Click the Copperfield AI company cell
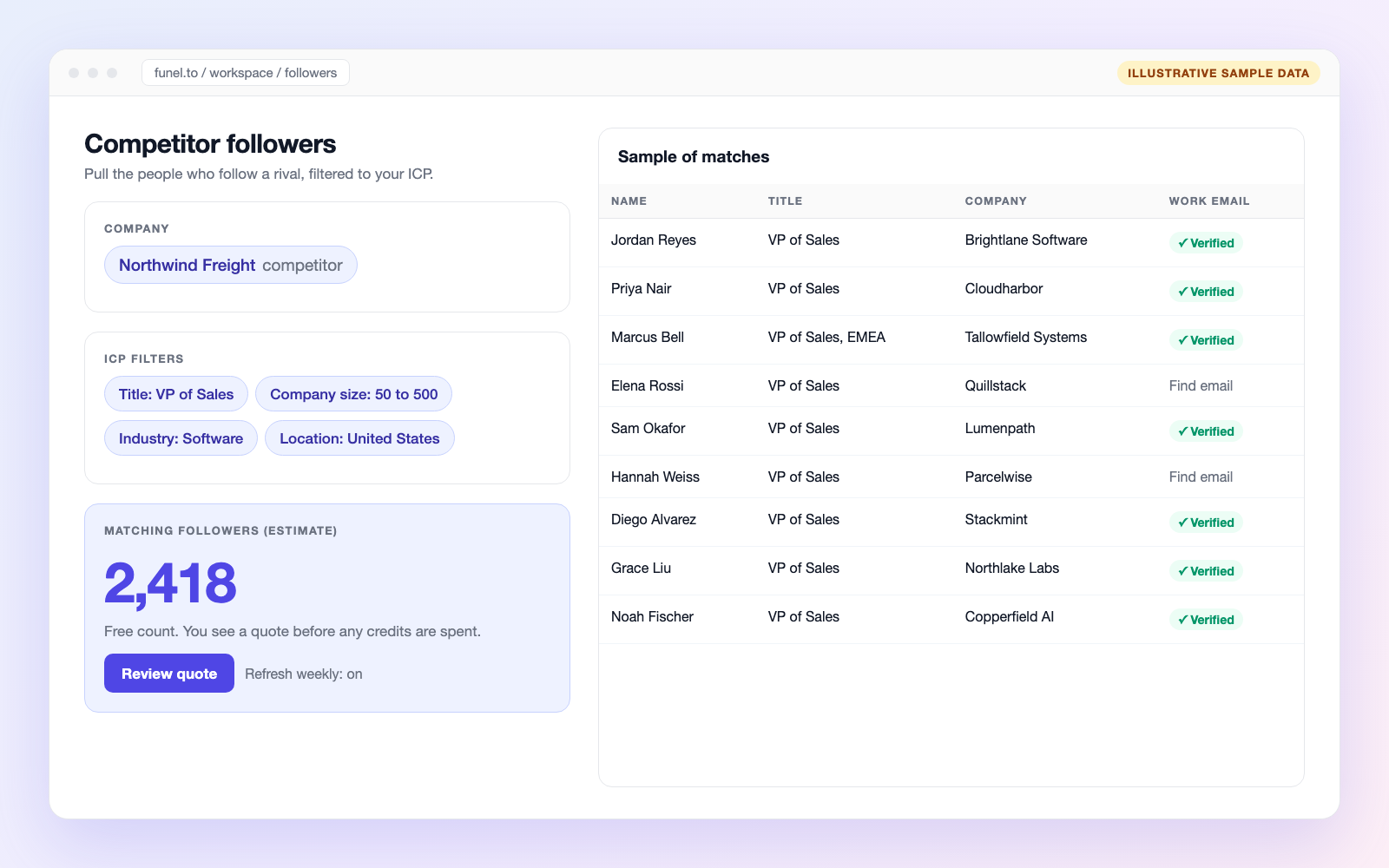 [1010, 616]
